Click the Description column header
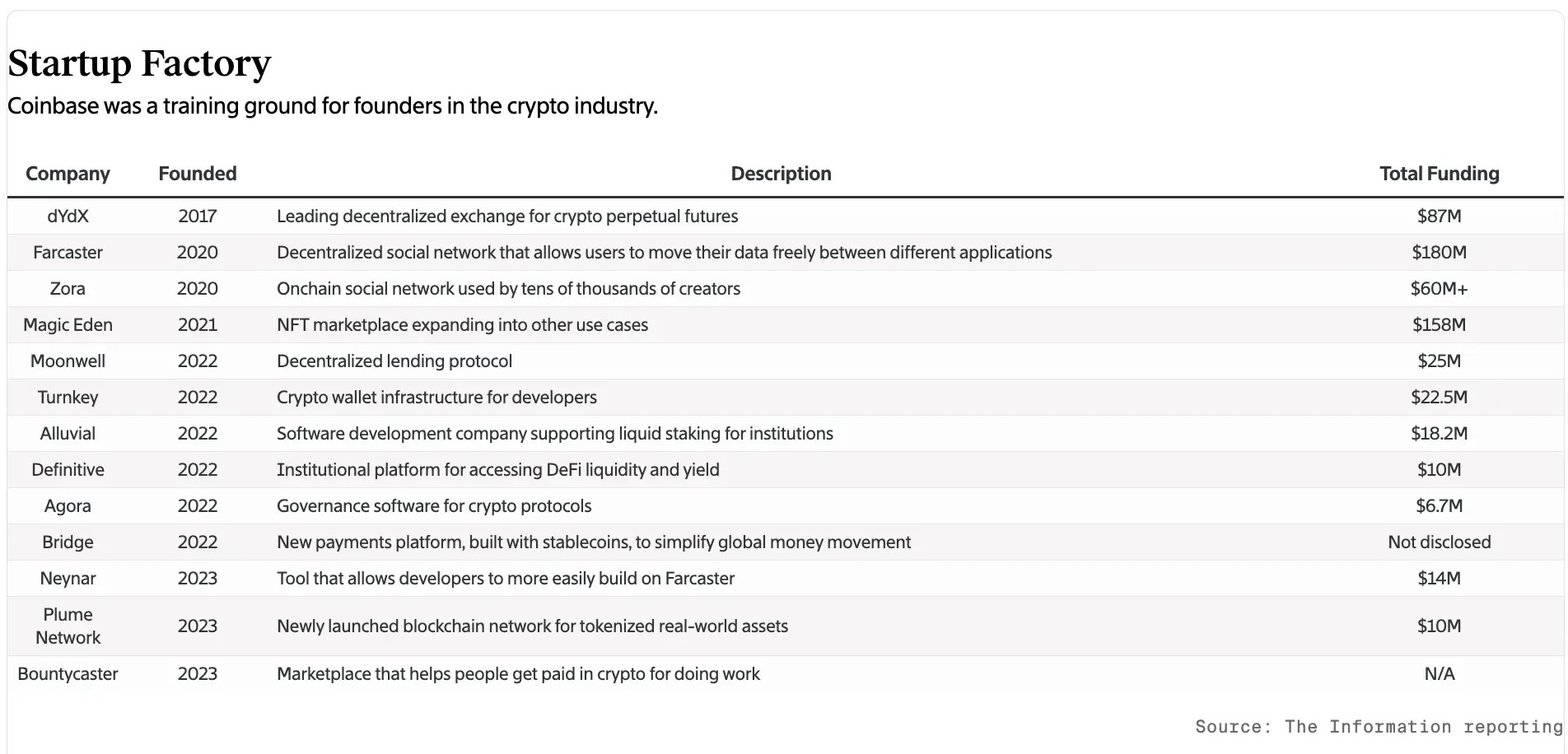 click(x=781, y=174)
